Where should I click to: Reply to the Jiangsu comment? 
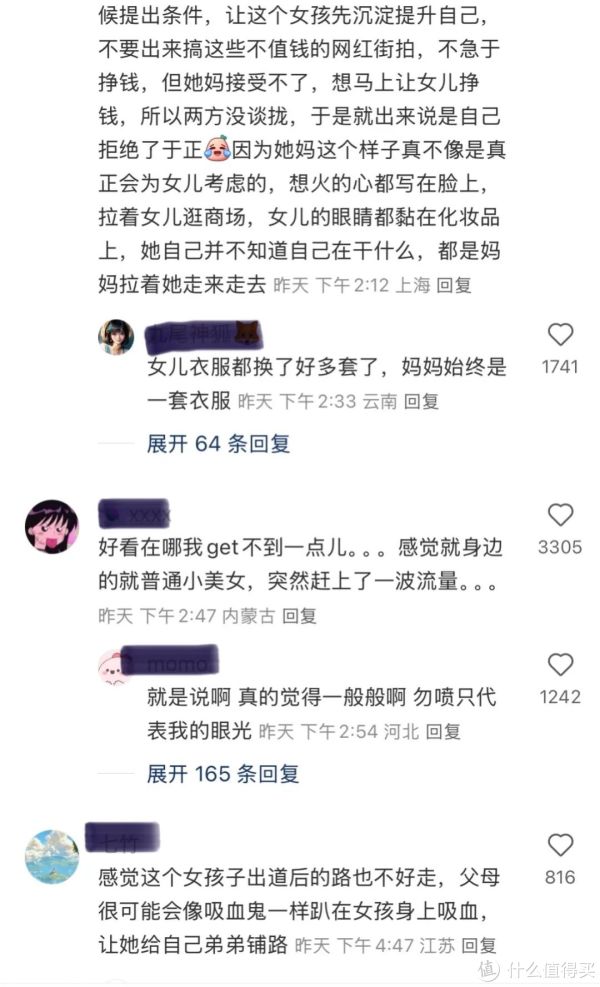(478, 945)
